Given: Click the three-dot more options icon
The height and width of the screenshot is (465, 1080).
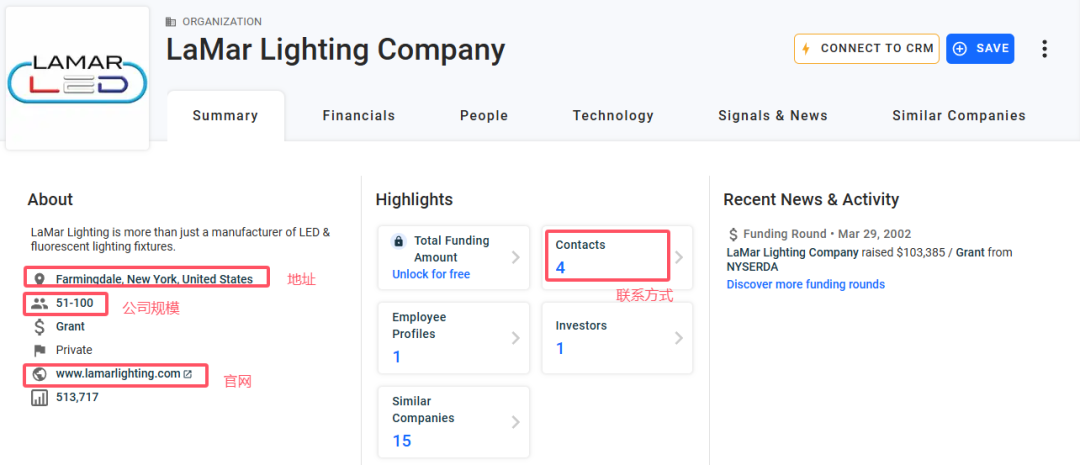Looking at the screenshot, I should (x=1045, y=49).
